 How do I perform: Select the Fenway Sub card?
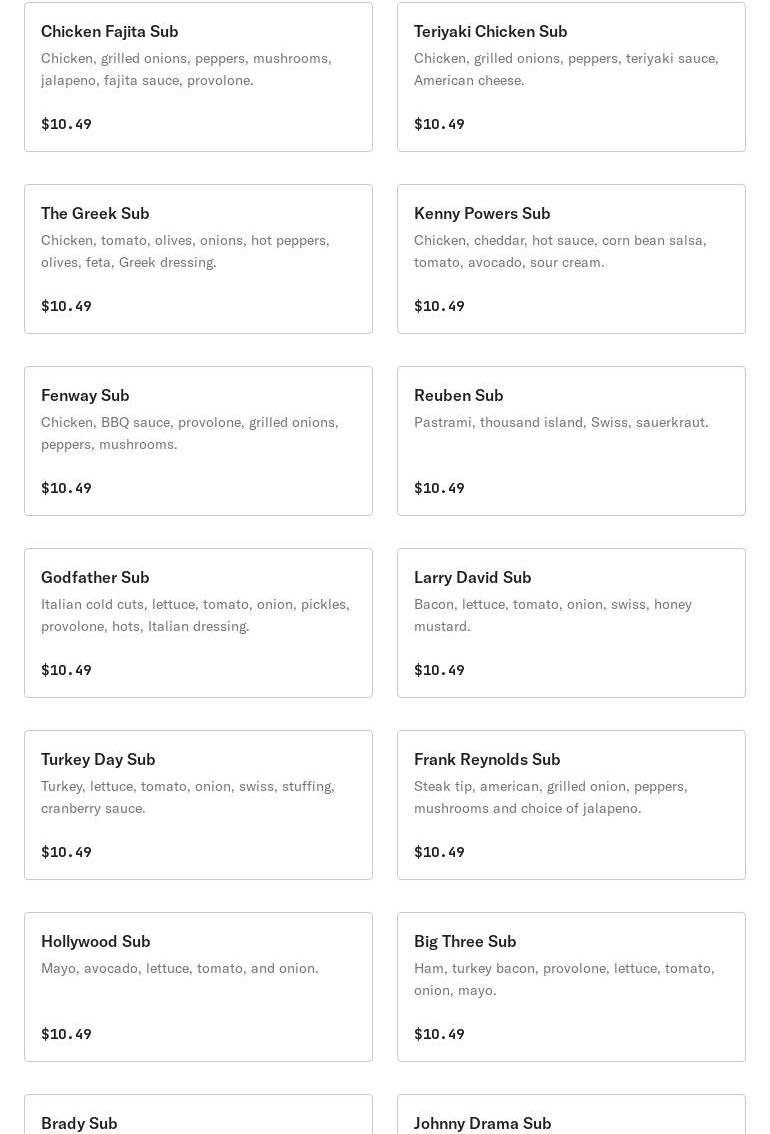pyautogui.click(x=198, y=441)
